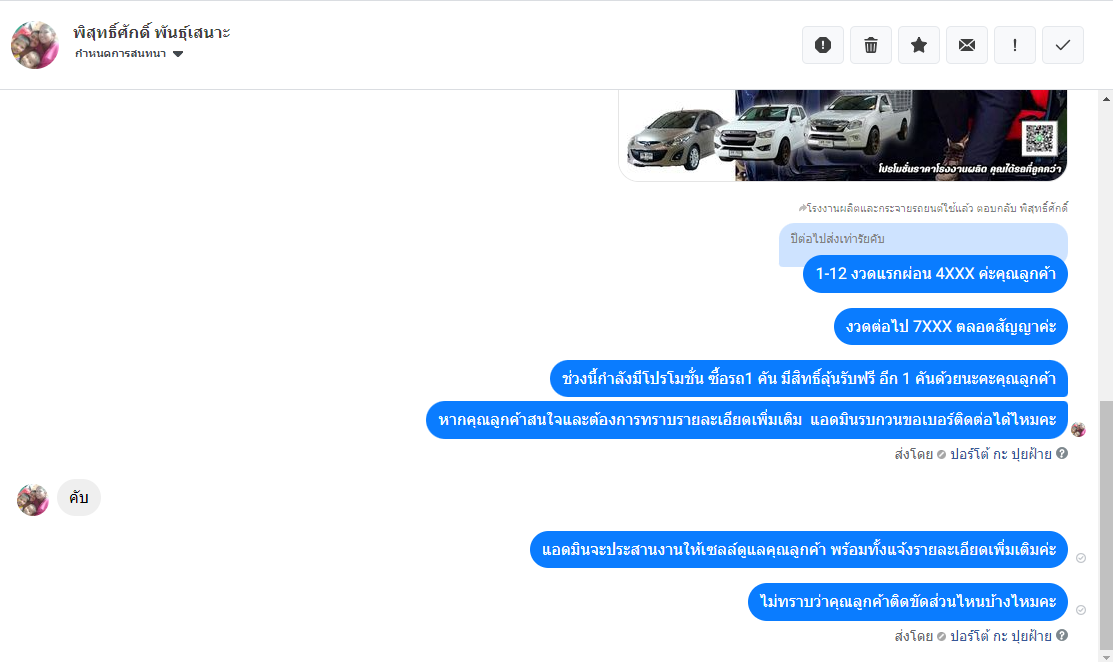
Task: Open the car promotion banner image
Action: [843, 136]
